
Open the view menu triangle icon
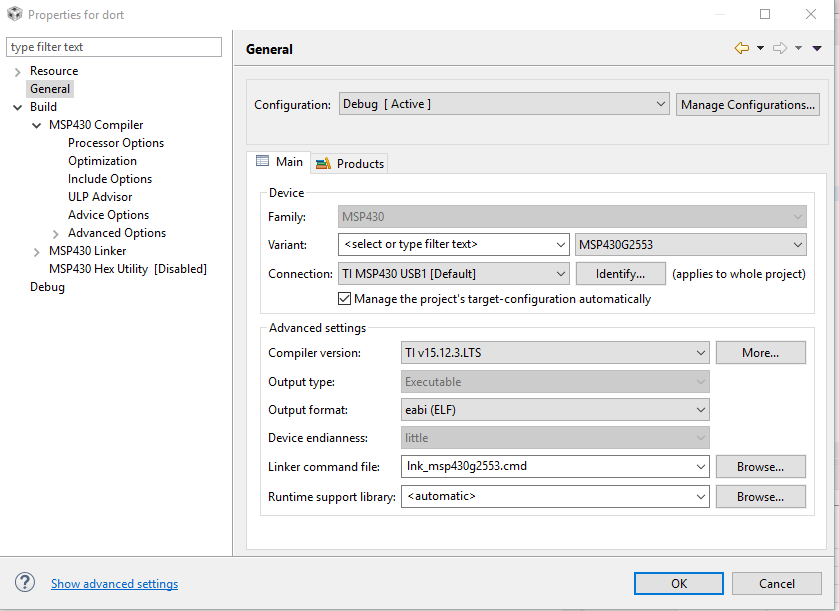click(817, 48)
